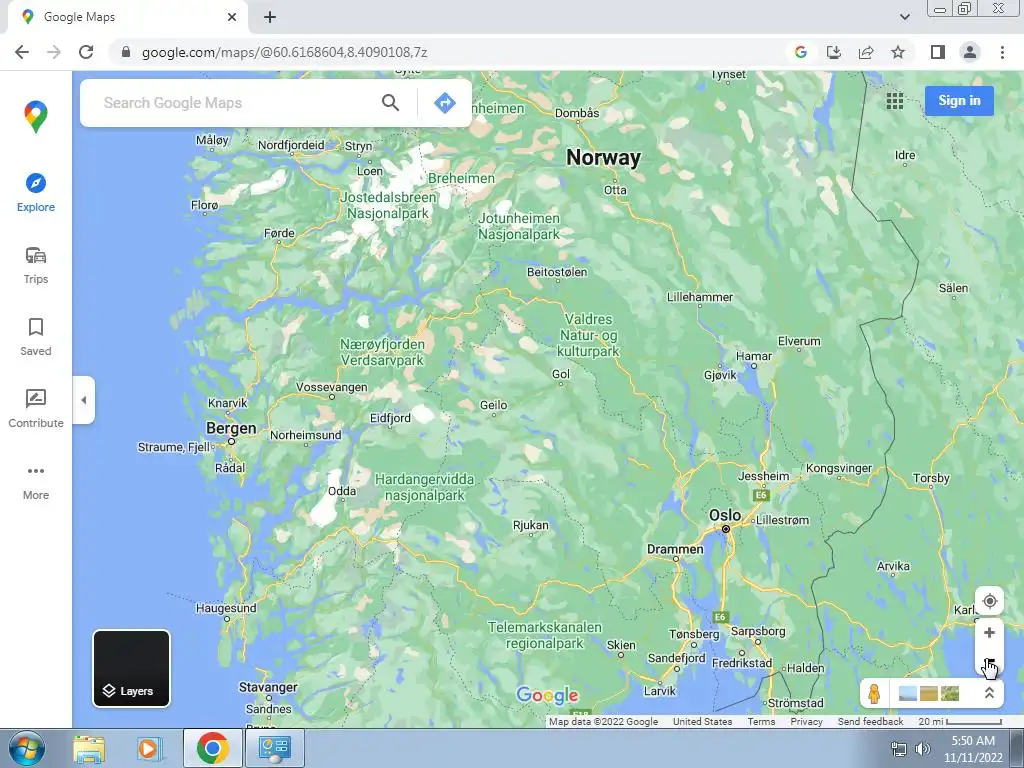This screenshot has width=1024, height=768.
Task: Click the United States link
Action: click(x=702, y=722)
